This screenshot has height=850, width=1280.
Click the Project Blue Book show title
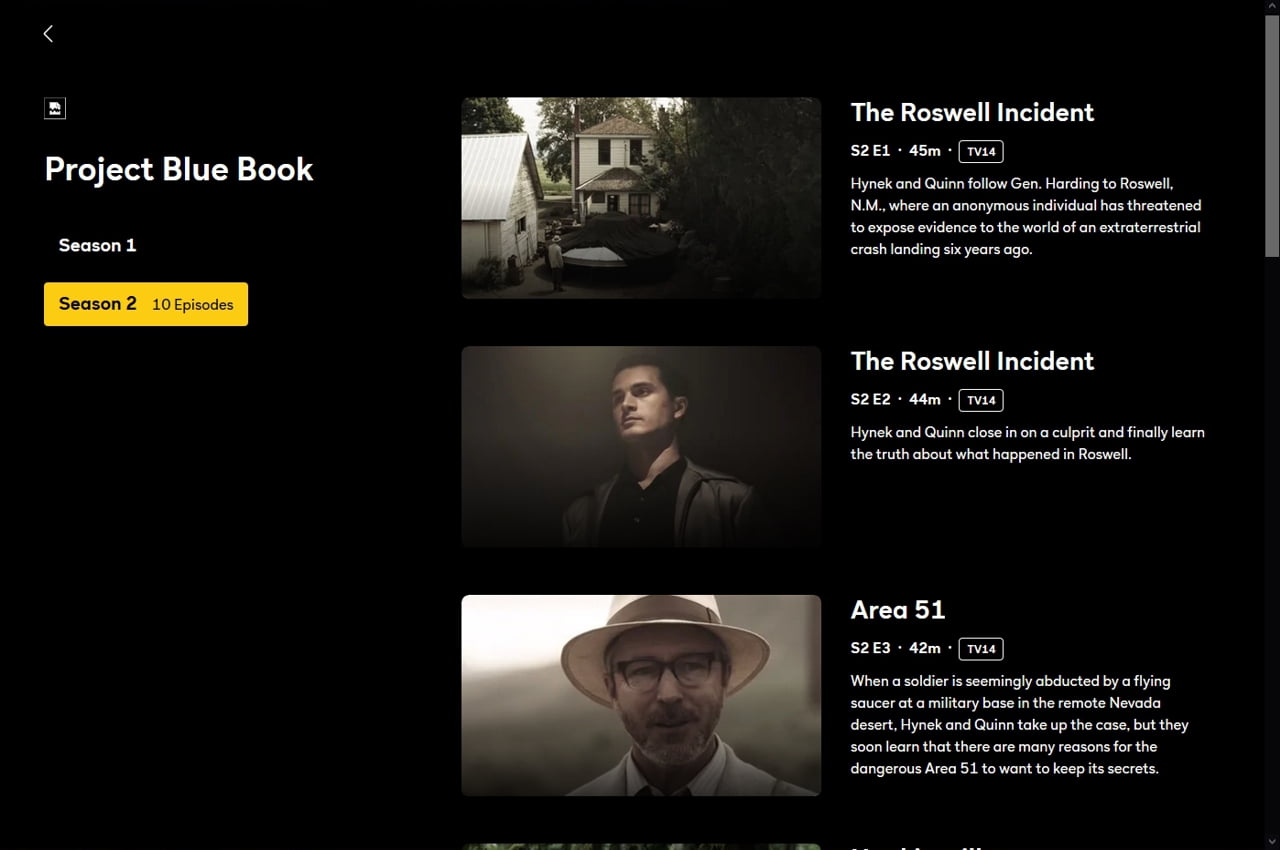click(x=179, y=169)
